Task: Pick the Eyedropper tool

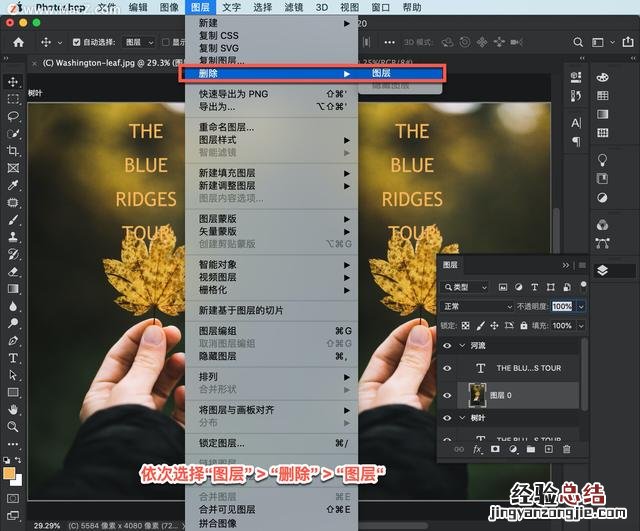Action: 13,185
